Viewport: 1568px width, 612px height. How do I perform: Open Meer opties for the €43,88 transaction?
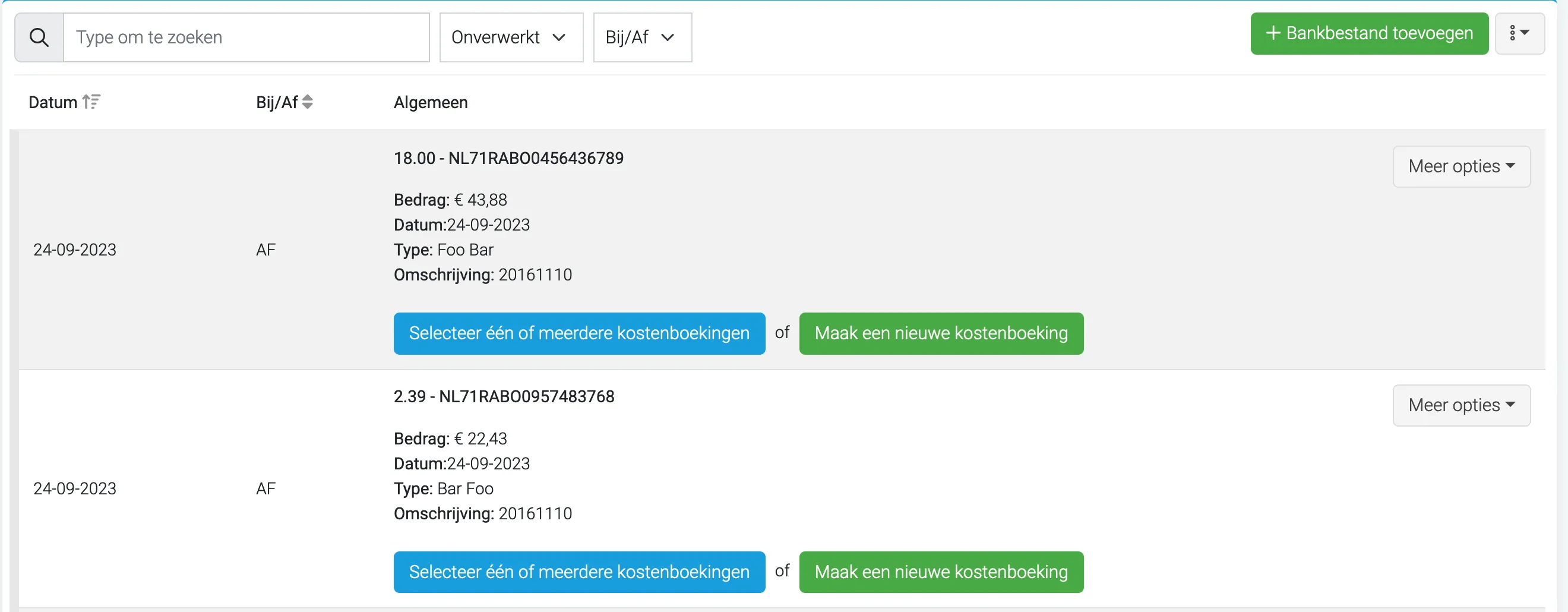click(x=1462, y=166)
